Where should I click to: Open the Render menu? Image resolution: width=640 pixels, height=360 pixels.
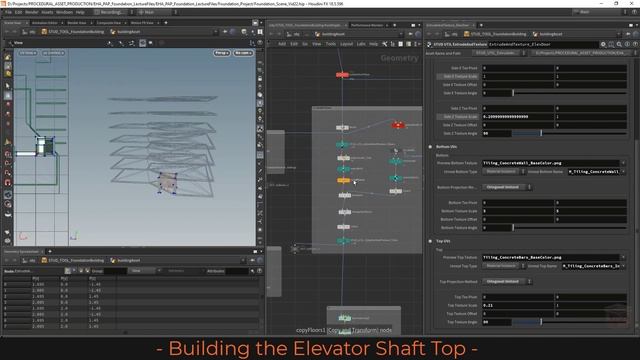[x=32, y=12]
